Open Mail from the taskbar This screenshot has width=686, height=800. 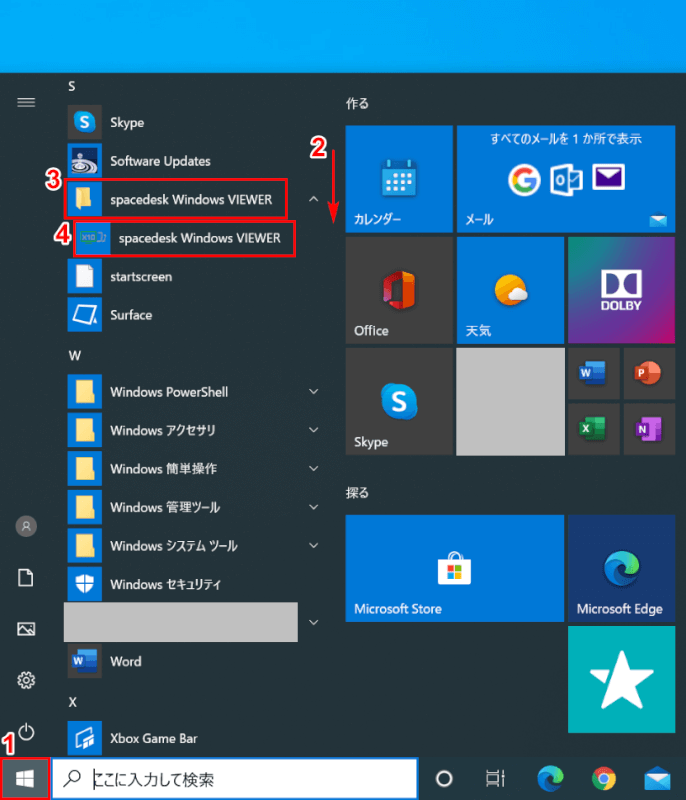click(x=657, y=780)
